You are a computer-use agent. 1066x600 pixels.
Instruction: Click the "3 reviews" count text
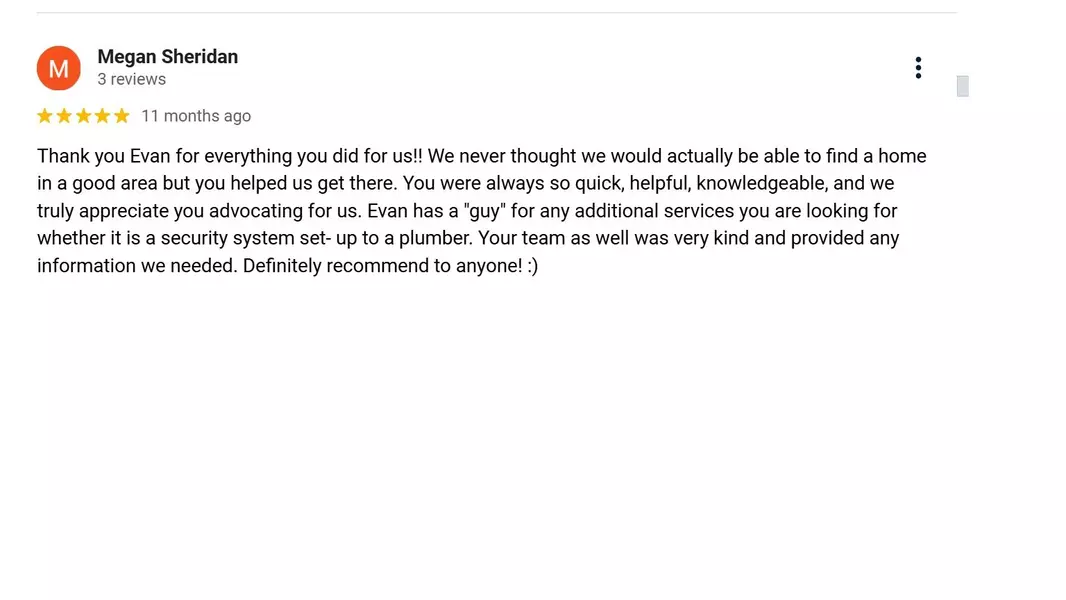(131, 80)
